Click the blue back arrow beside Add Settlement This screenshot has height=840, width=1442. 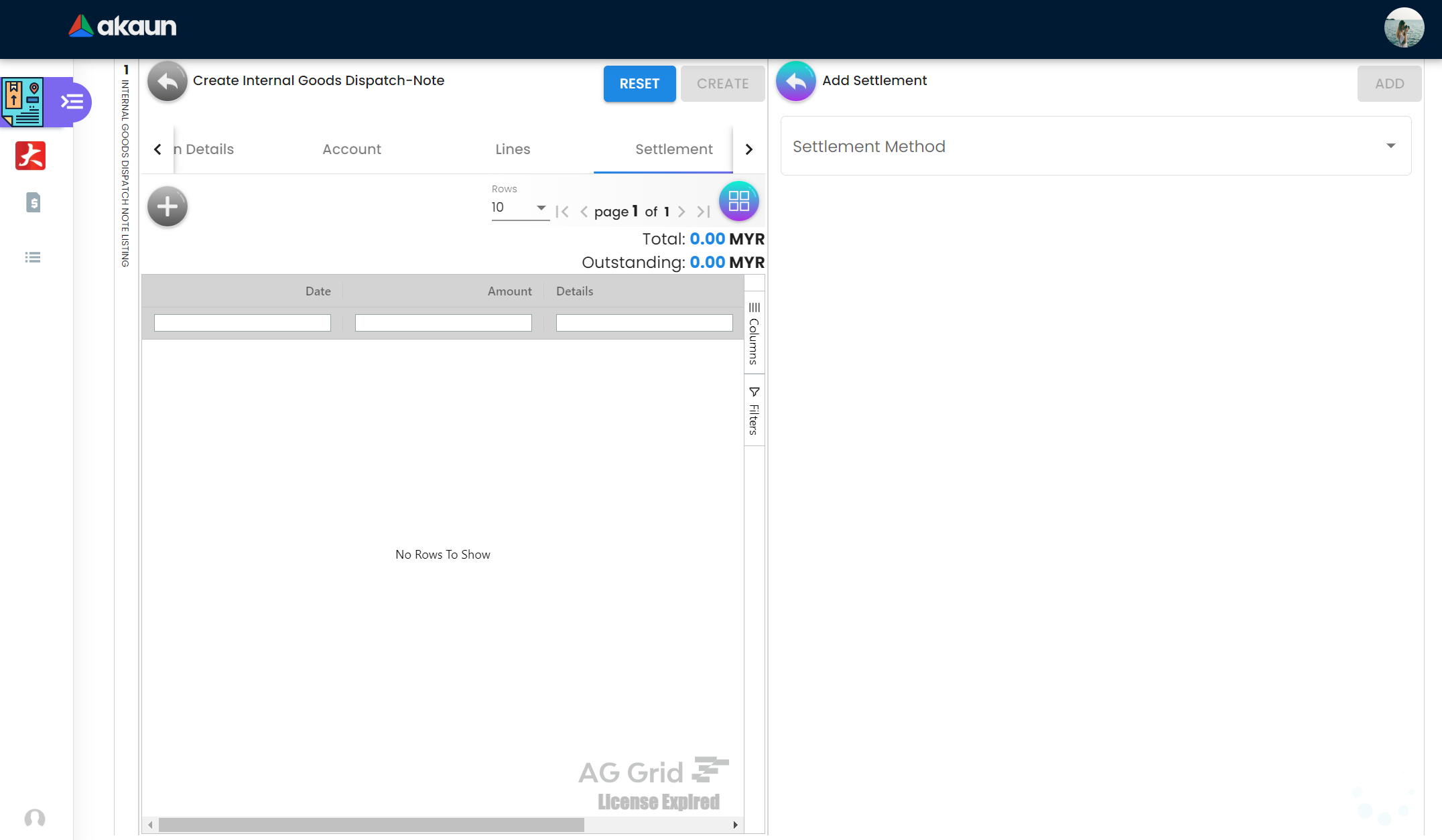pos(795,82)
